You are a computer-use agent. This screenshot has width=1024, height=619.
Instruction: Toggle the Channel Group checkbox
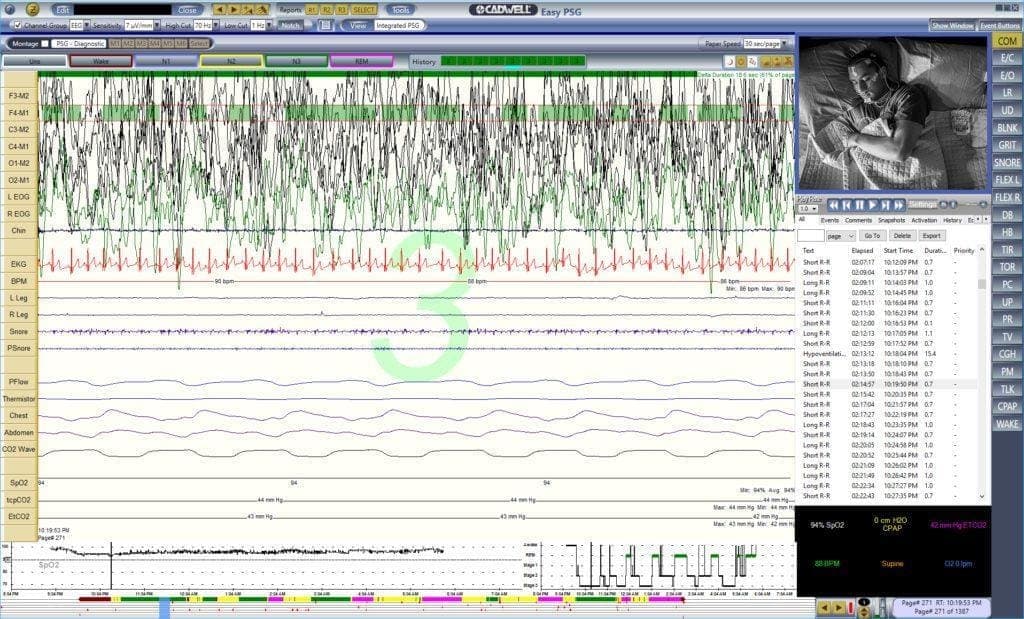(x=16, y=24)
